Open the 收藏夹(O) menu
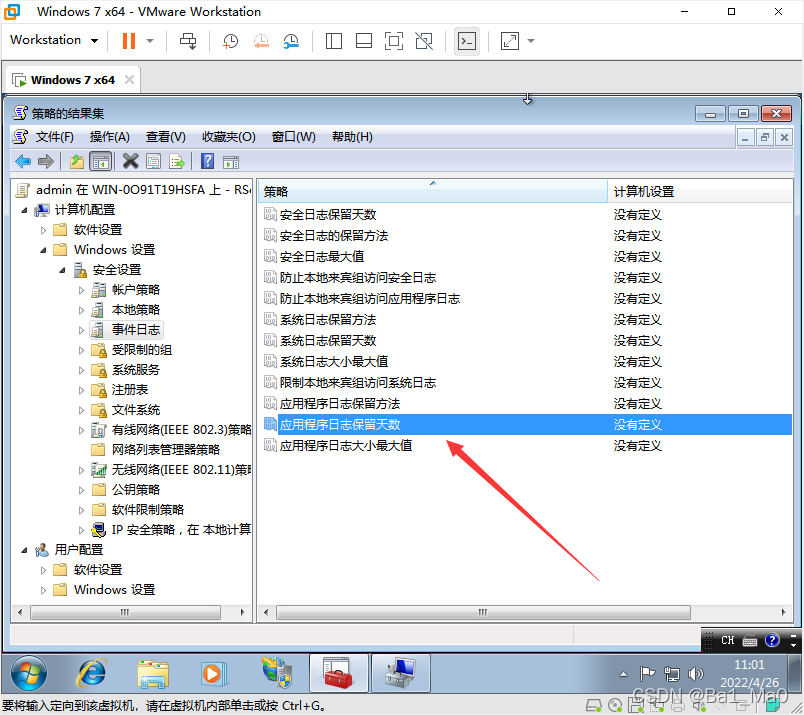 click(229, 137)
